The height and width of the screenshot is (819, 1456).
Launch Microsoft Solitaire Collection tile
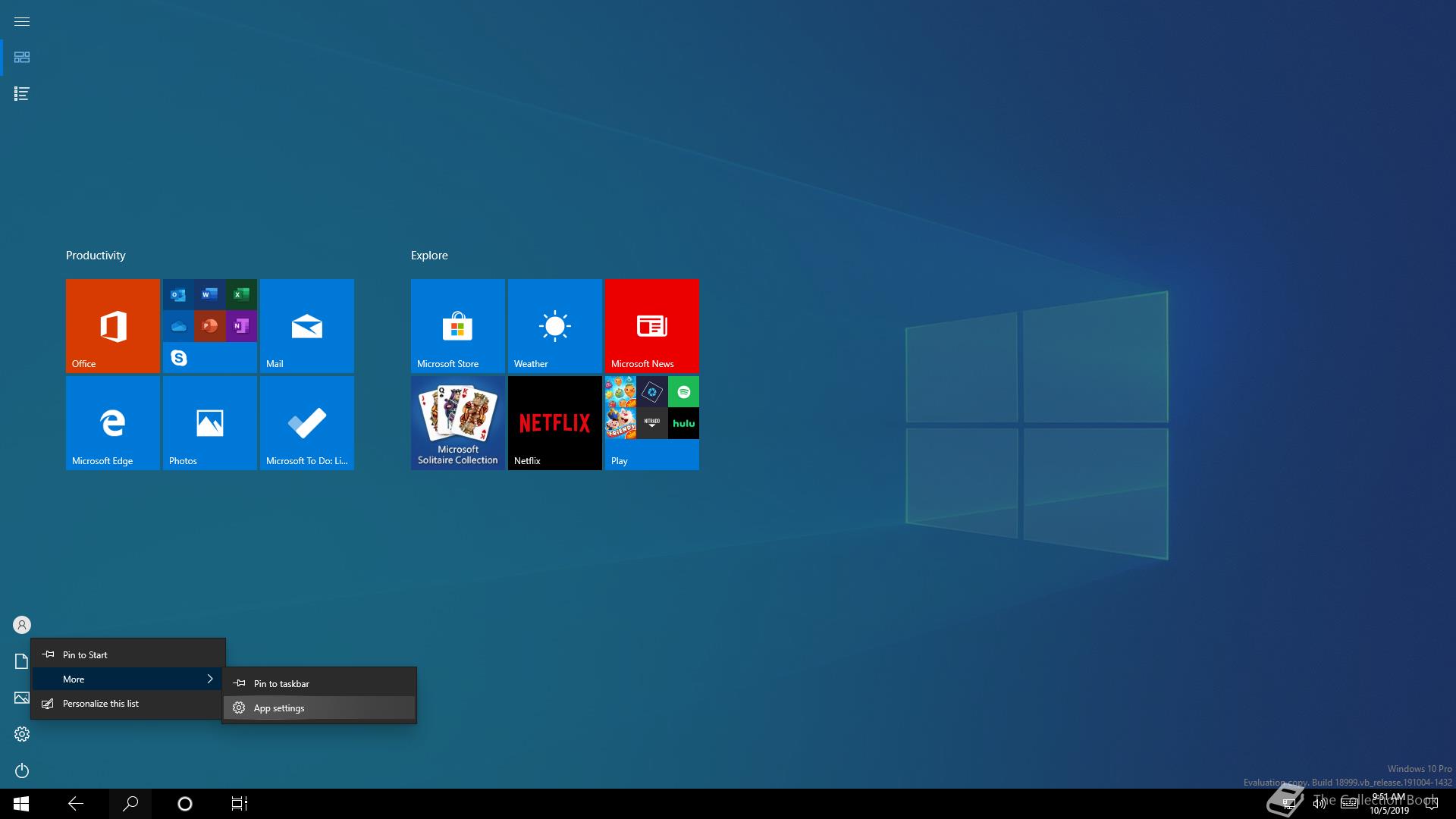click(x=458, y=423)
